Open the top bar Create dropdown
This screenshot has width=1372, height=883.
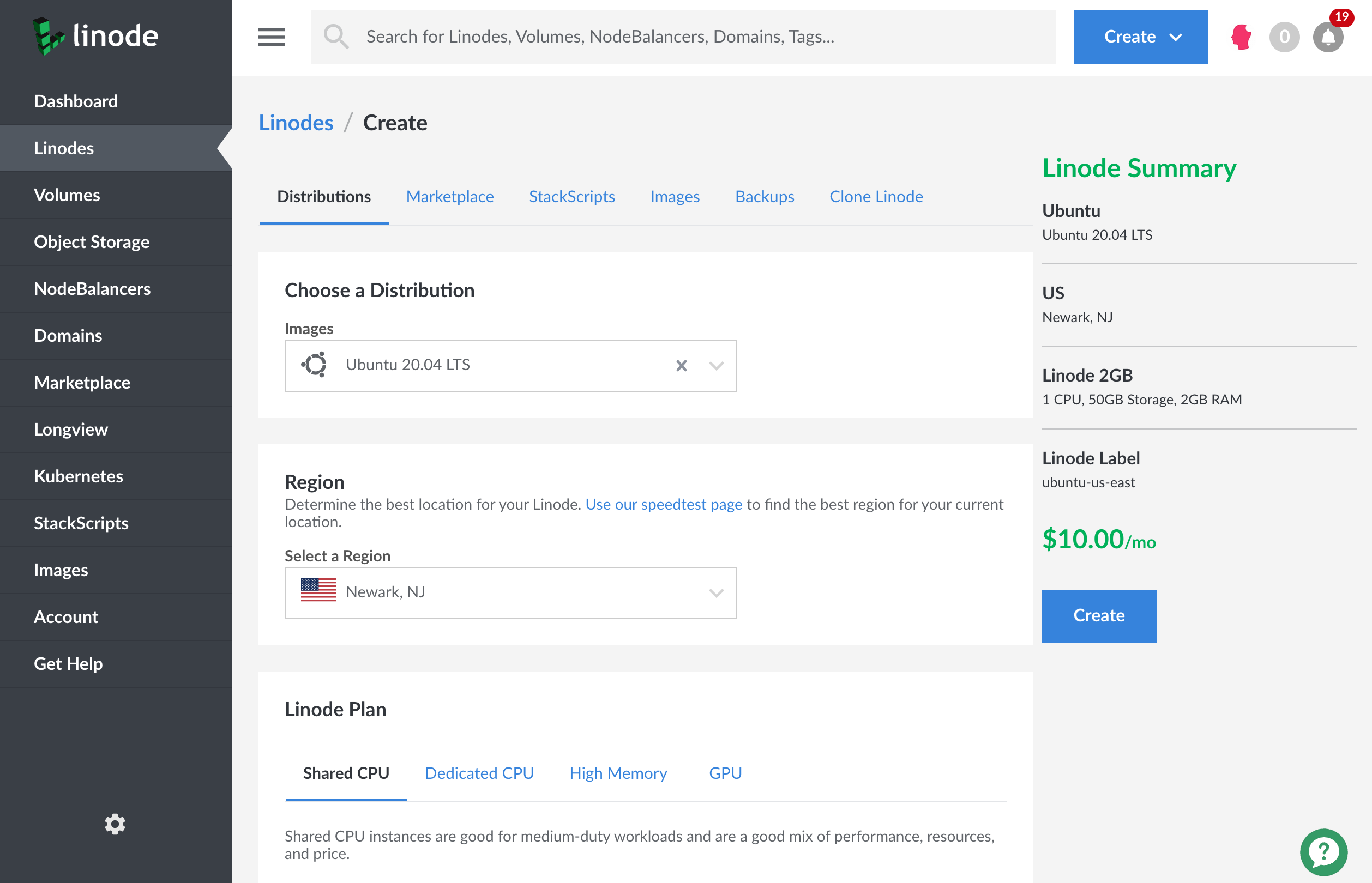1140,37
